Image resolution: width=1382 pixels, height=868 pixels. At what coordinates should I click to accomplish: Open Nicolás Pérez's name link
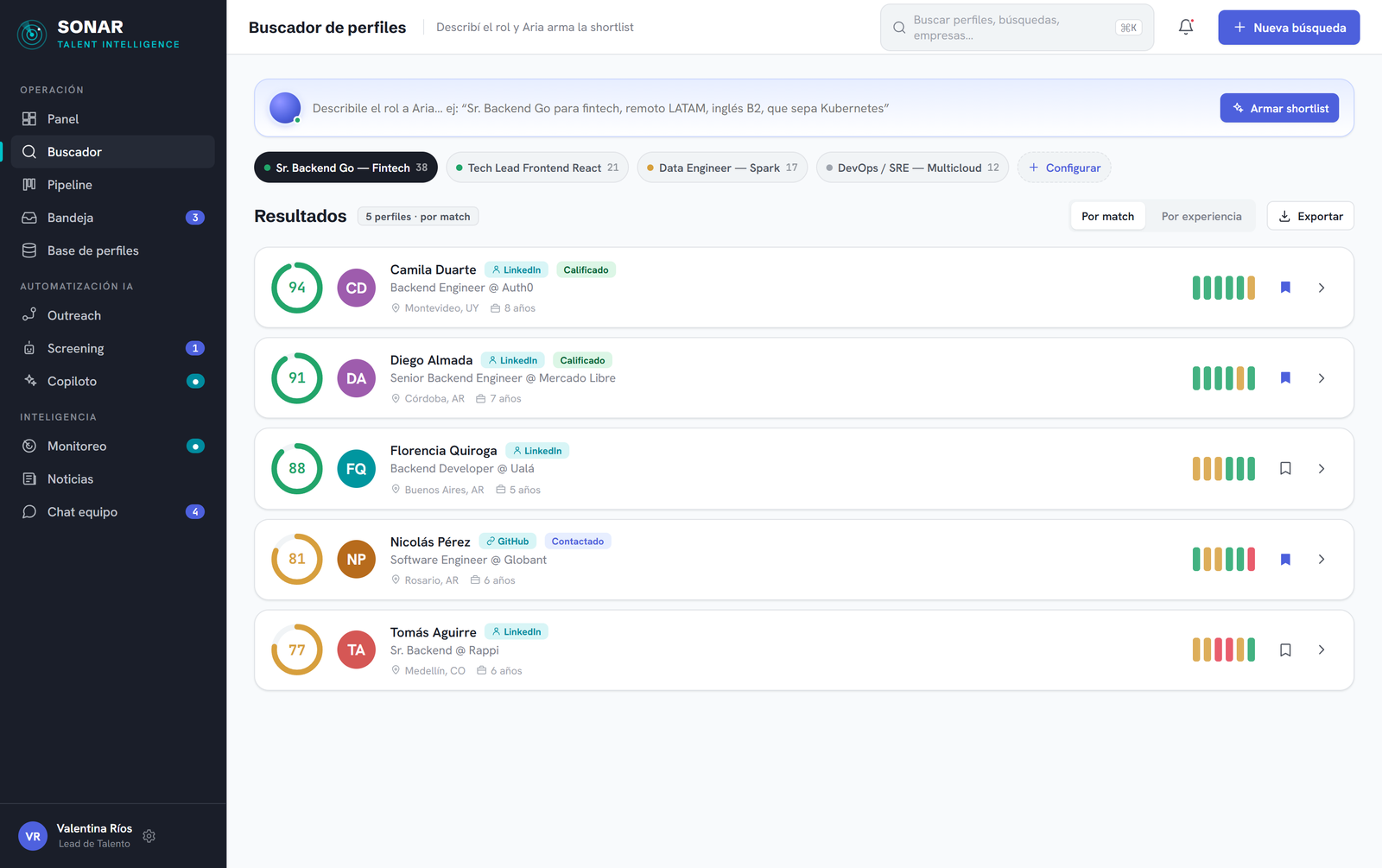click(430, 542)
